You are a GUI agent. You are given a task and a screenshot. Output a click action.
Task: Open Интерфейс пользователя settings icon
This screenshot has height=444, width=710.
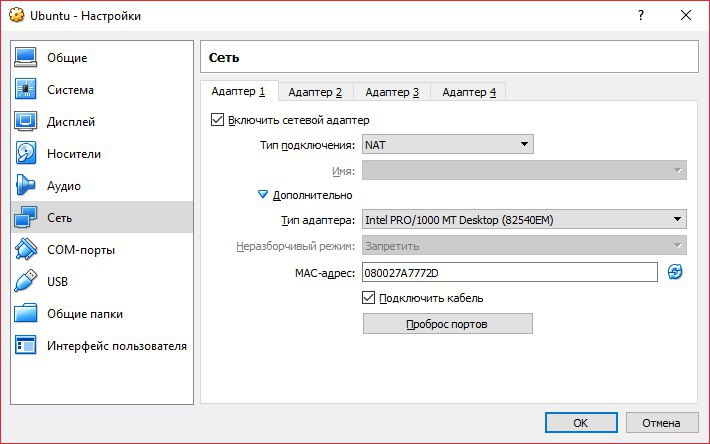click(25, 345)
